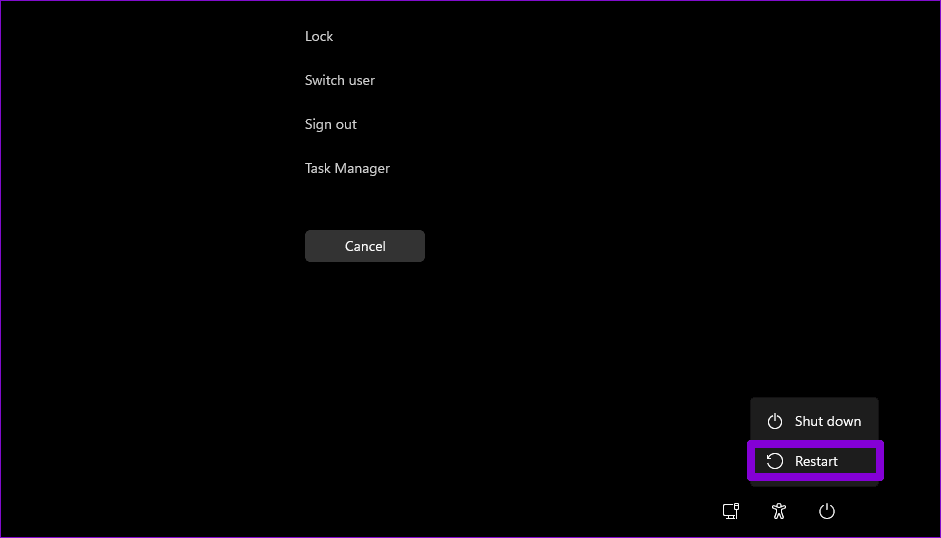Switch to a different user account
The height and width of the screenshot is (538, 941).
click(340, 80)
